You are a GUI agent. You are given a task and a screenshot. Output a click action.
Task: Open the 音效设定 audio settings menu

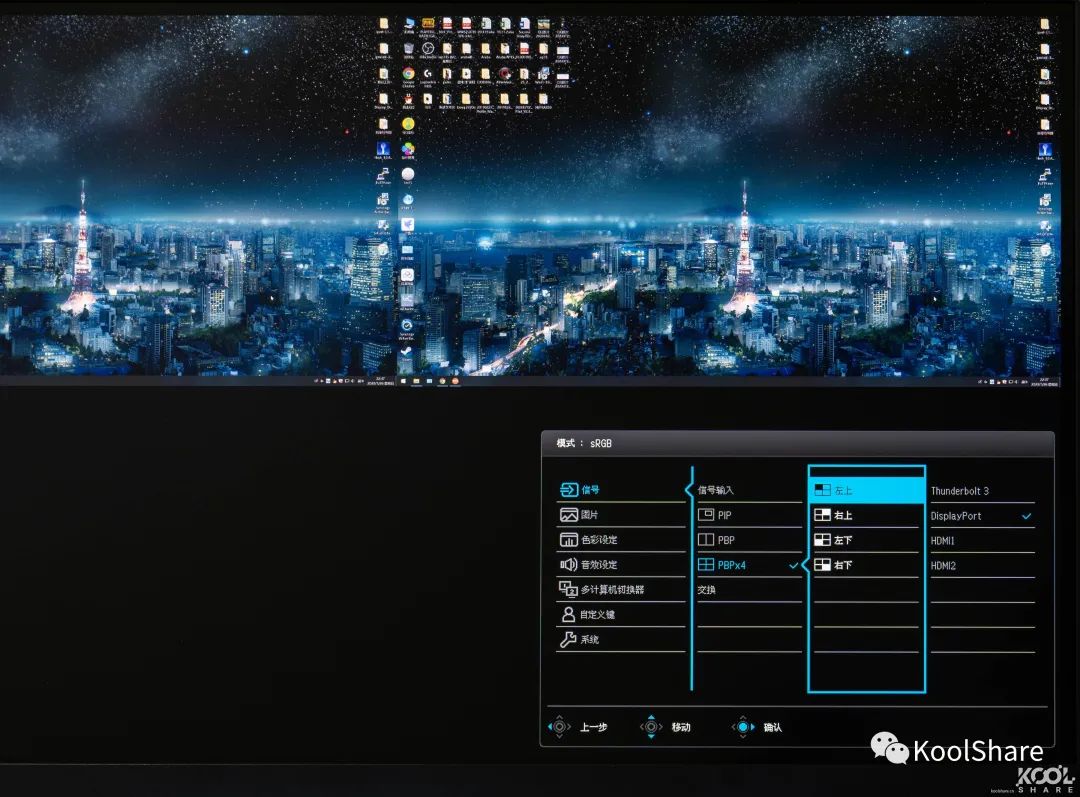[621, 564]
